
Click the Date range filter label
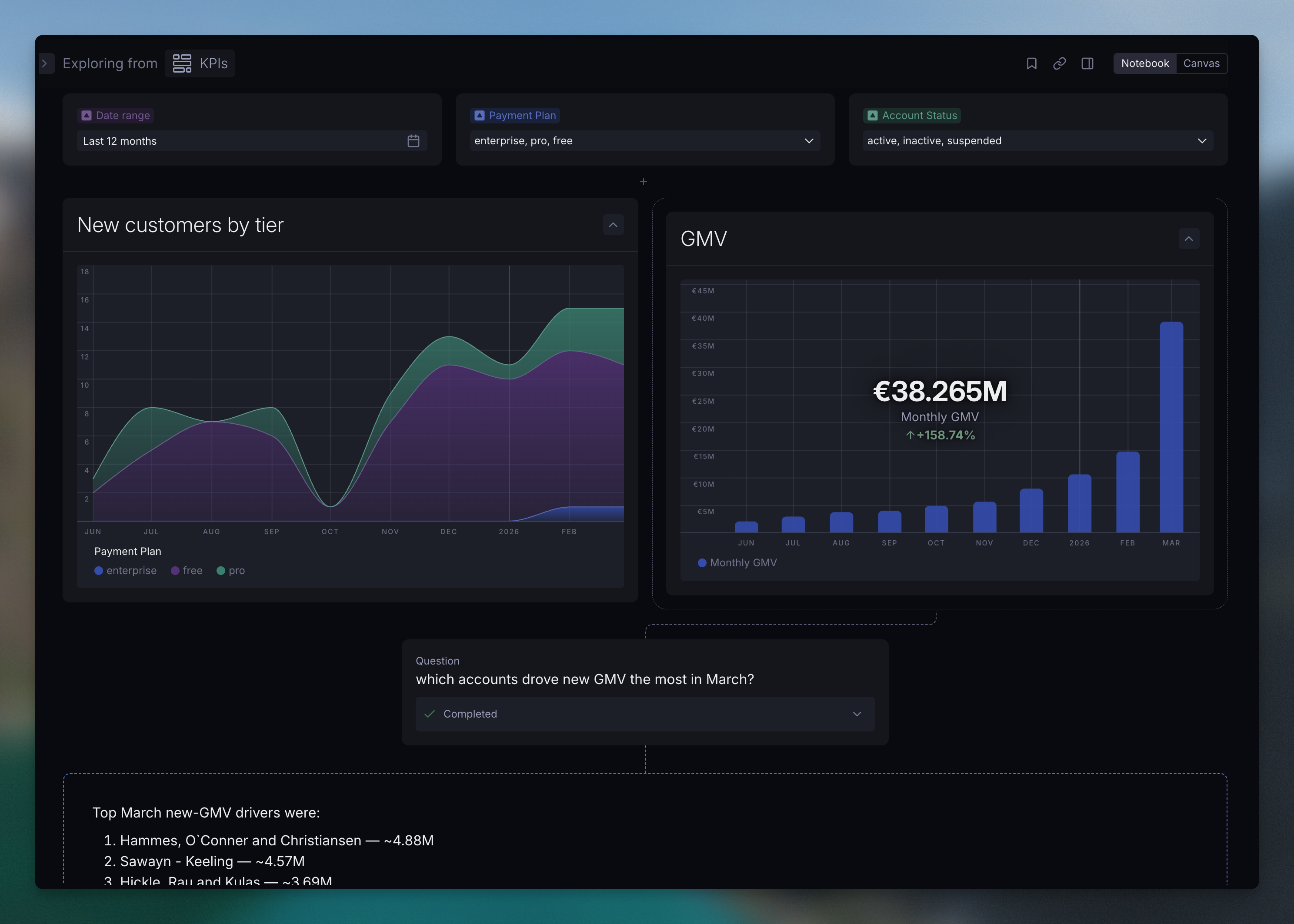pyautogui.click(x=116, y=116)
